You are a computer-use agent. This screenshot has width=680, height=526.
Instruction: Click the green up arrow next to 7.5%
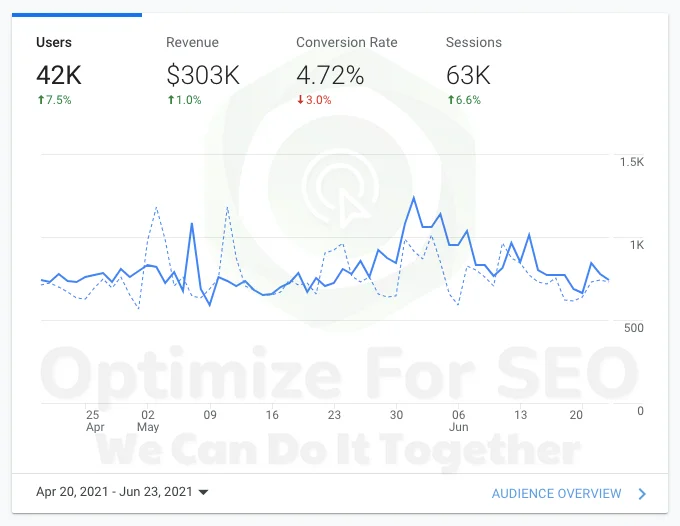[x=41, y=100]
